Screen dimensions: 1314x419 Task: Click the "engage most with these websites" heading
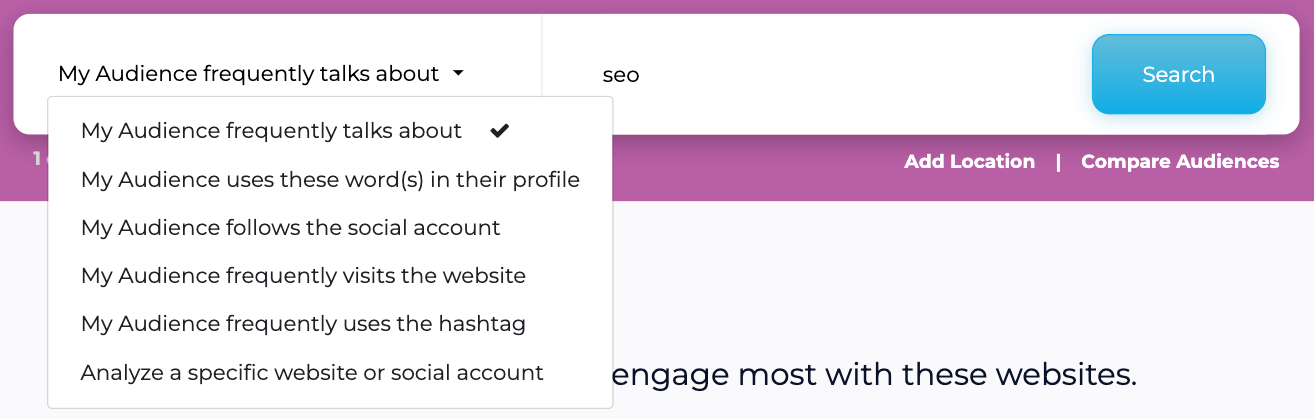tap(872, 375)
